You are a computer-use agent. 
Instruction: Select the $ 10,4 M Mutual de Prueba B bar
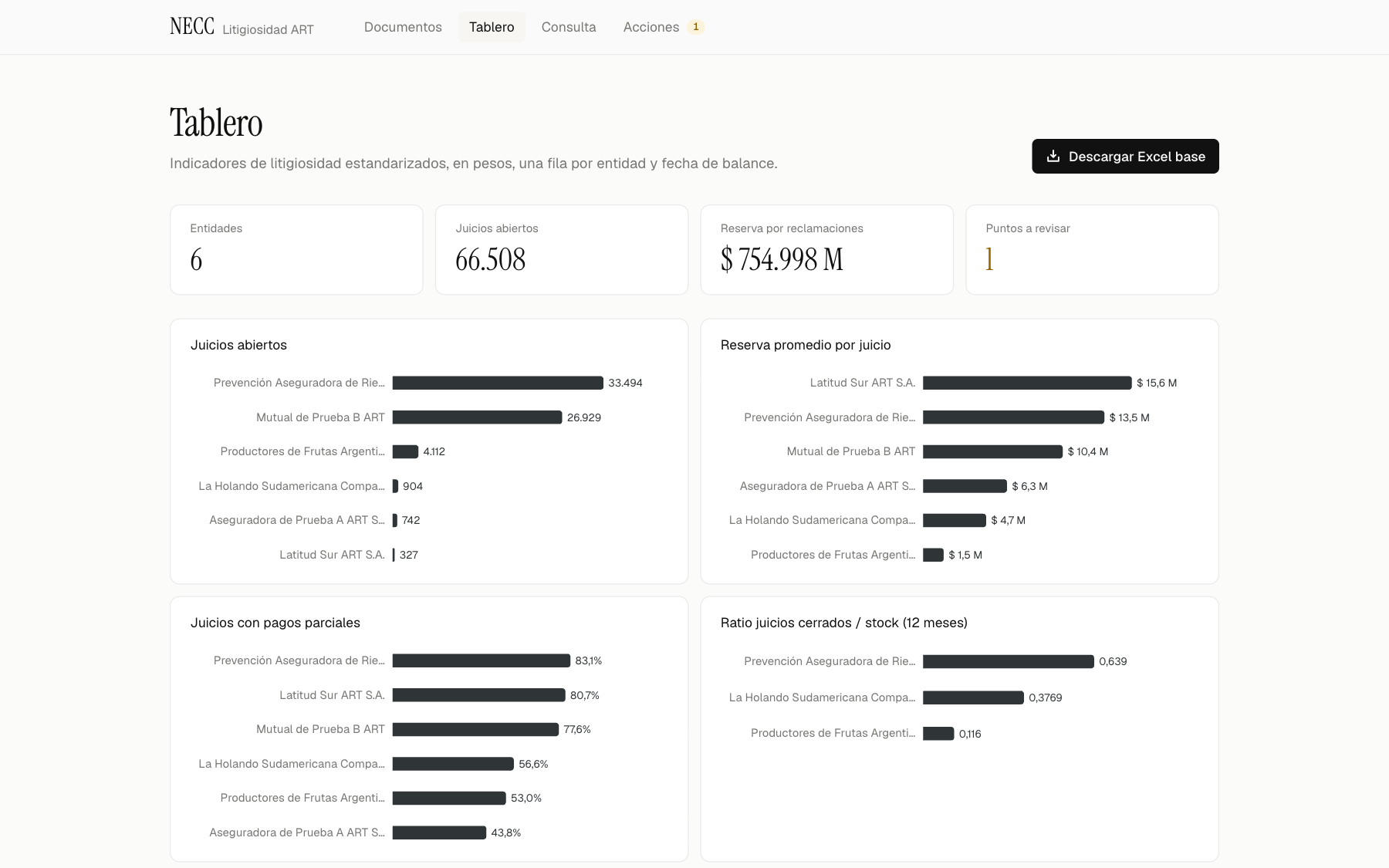point(992,451)
